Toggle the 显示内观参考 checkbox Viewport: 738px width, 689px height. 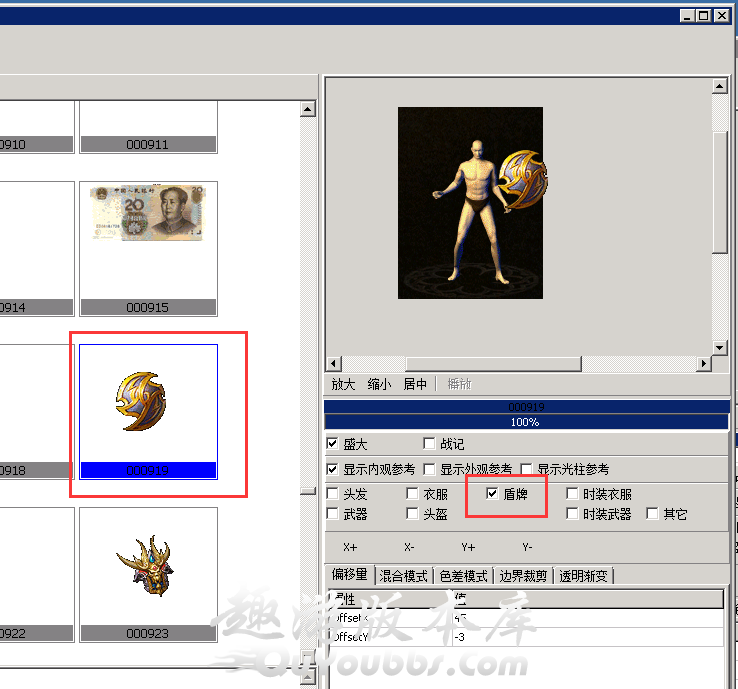pos(333,469)
